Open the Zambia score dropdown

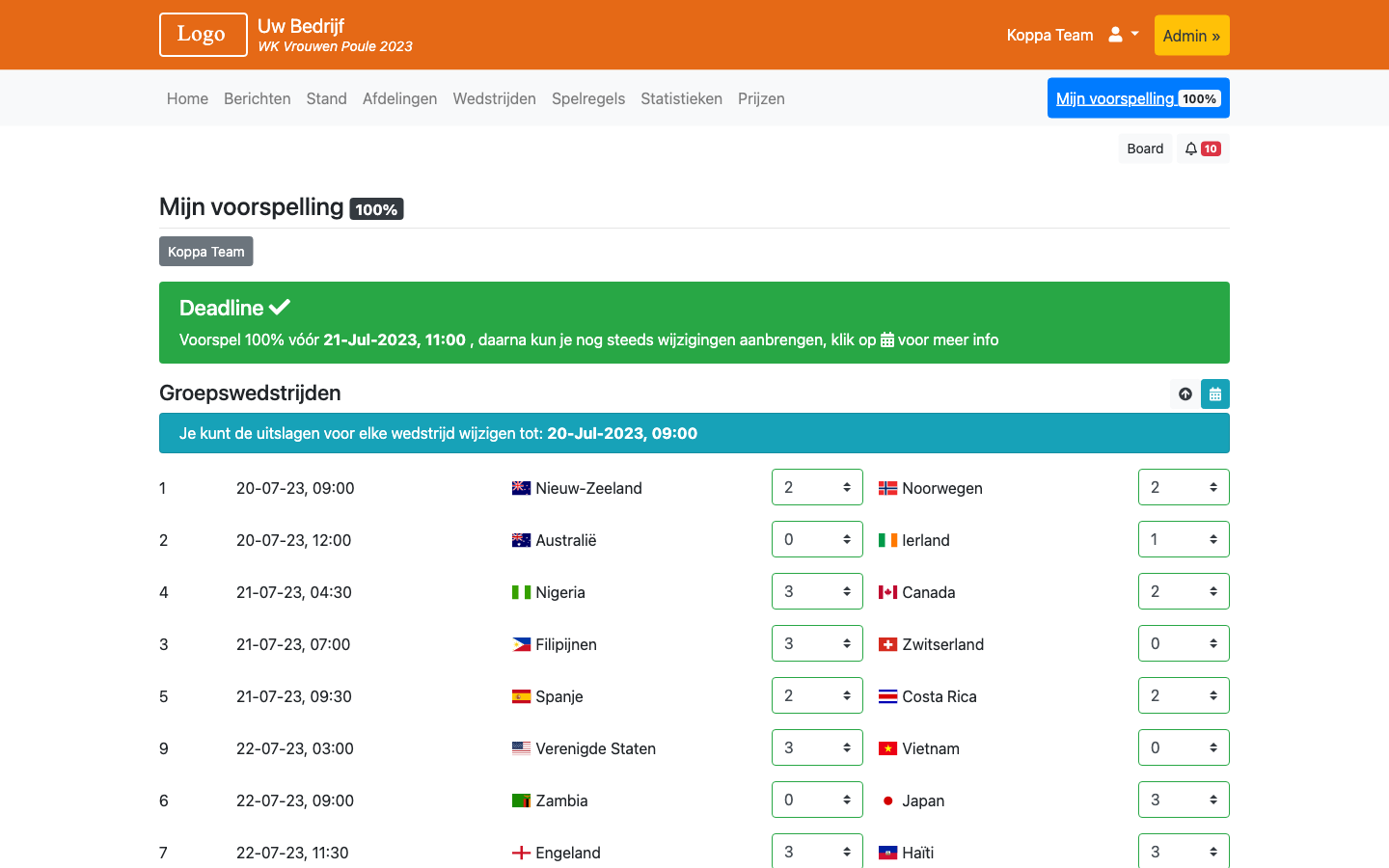[x=817, y=800]
